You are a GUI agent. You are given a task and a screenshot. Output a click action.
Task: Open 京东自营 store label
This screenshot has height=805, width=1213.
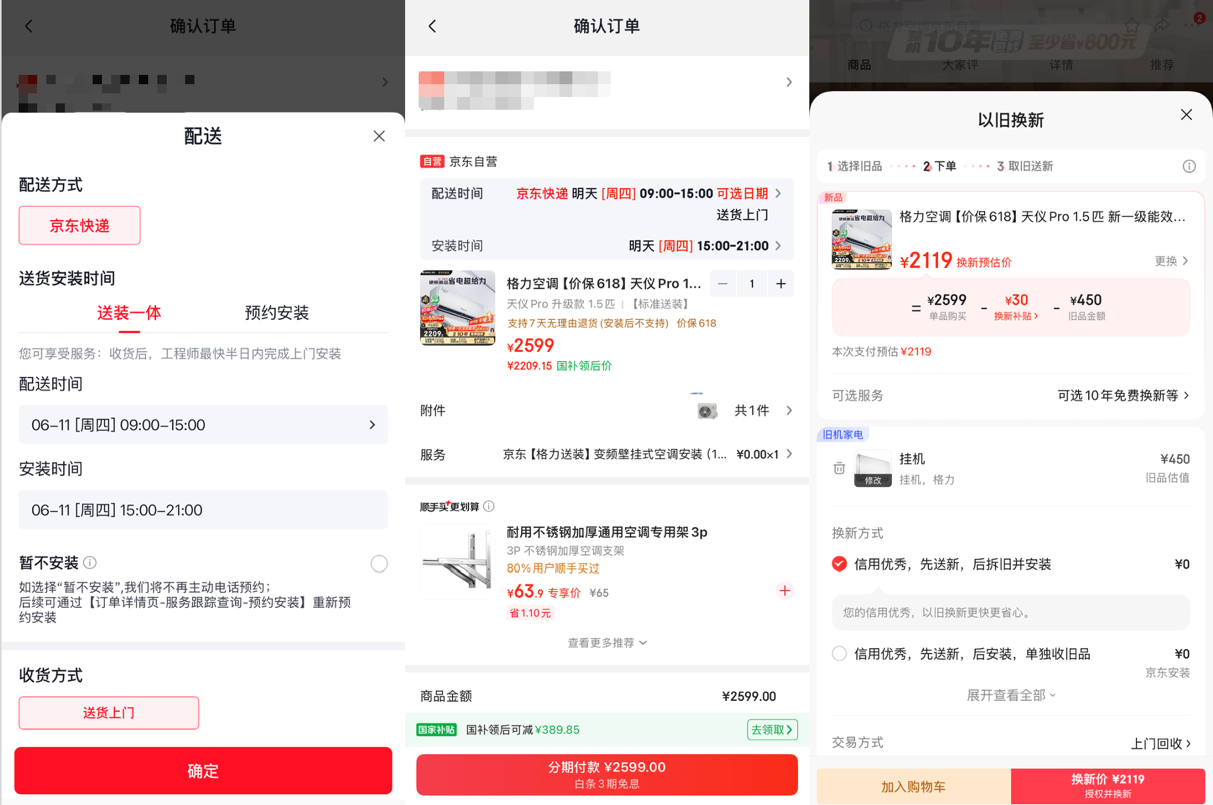[458, 161]
